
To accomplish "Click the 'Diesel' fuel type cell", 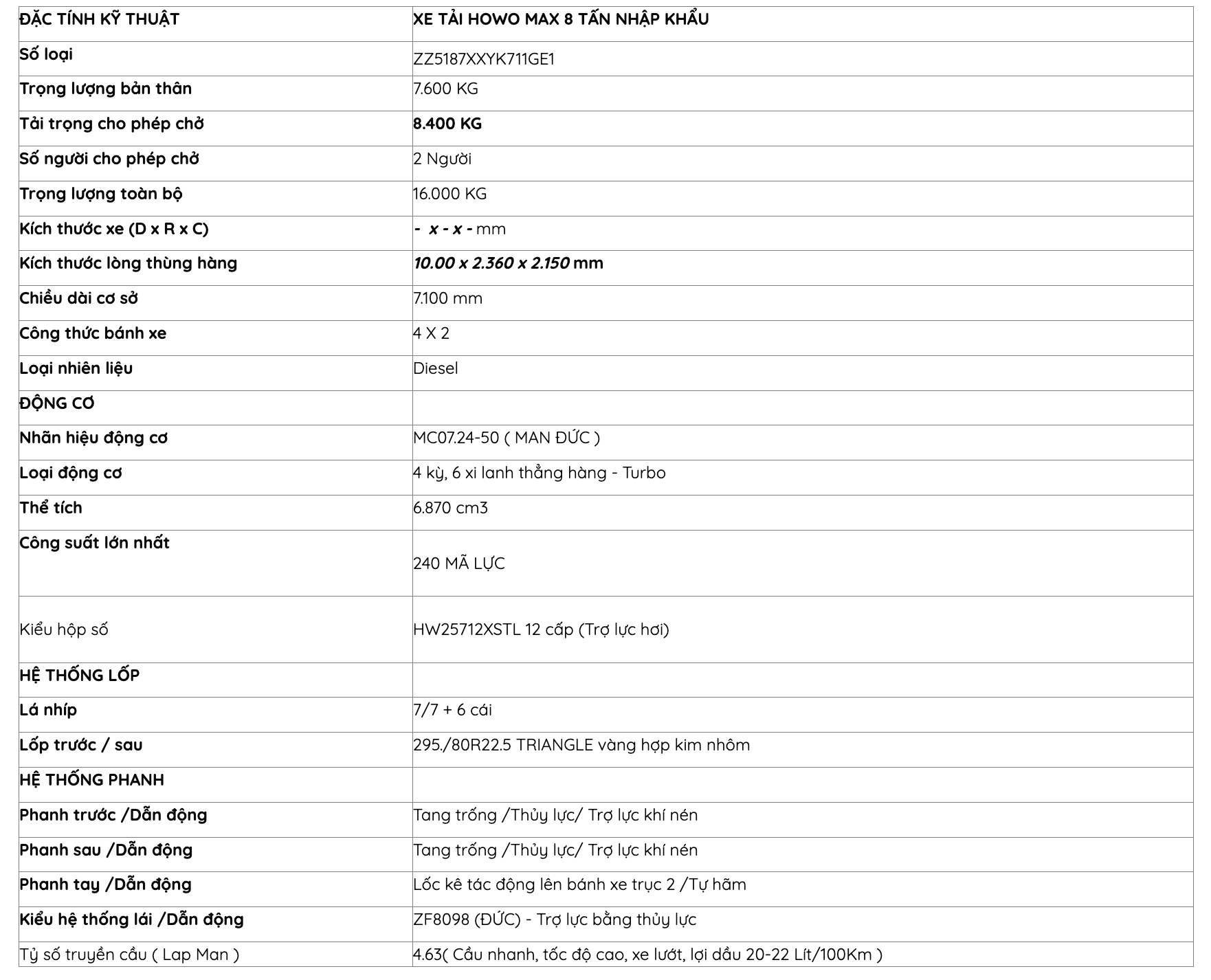I will [x=435, y=368].
